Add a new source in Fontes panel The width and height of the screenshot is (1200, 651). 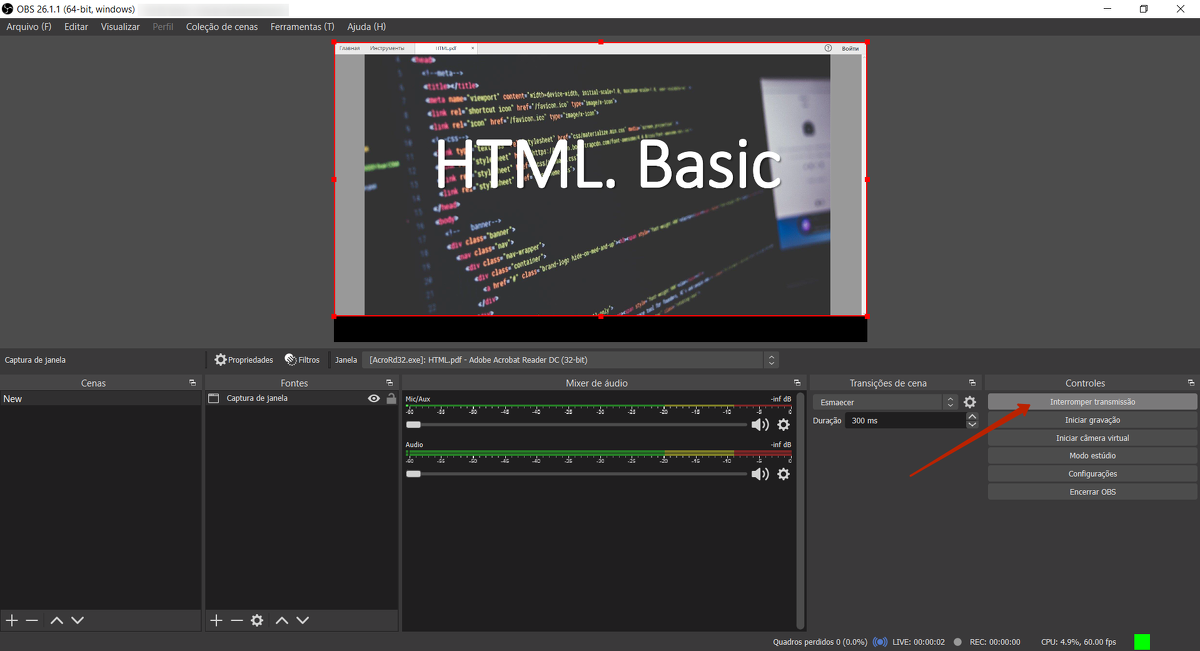pos(216,621)
